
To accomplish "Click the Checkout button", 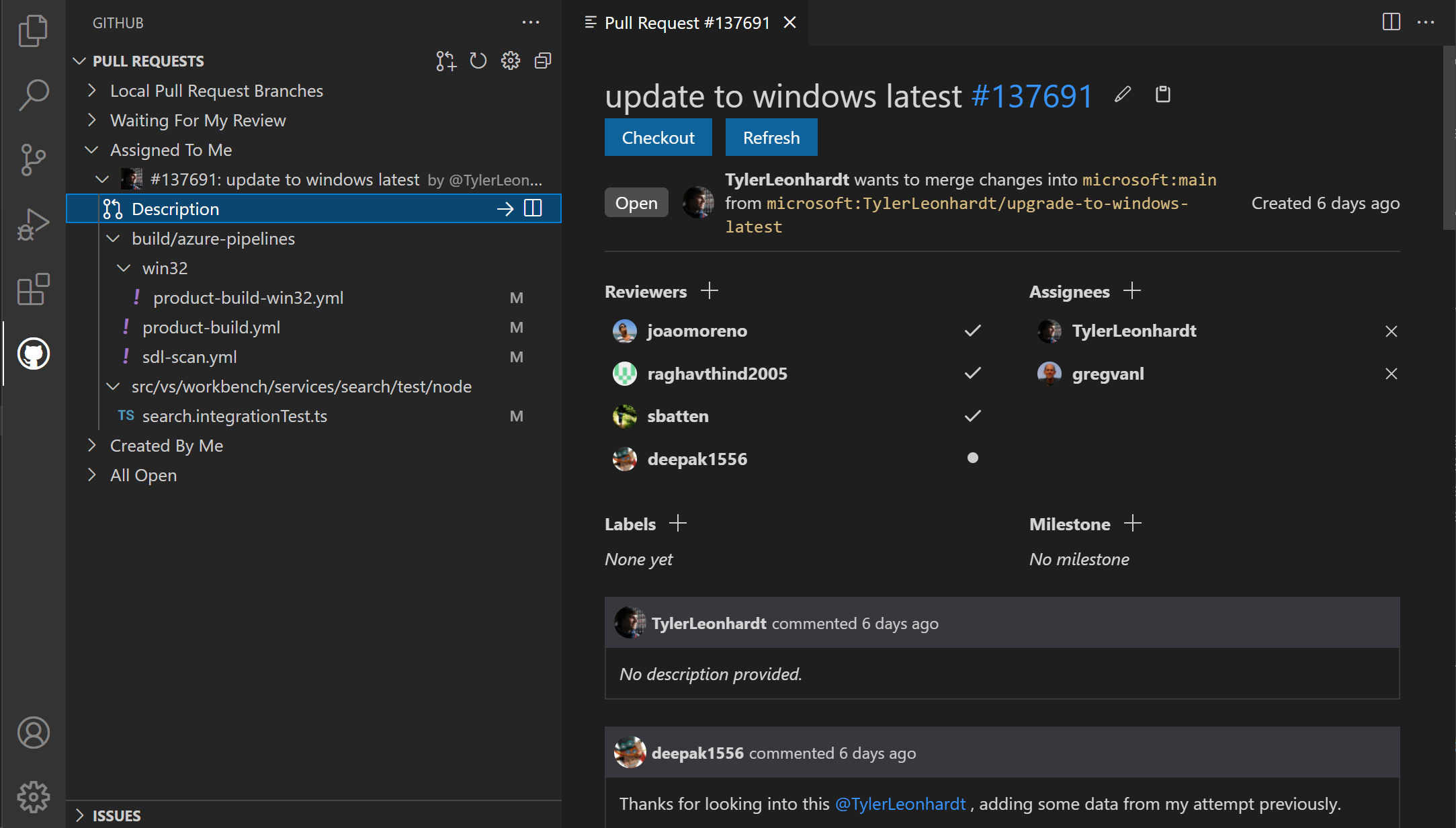I will coord(657,137).
